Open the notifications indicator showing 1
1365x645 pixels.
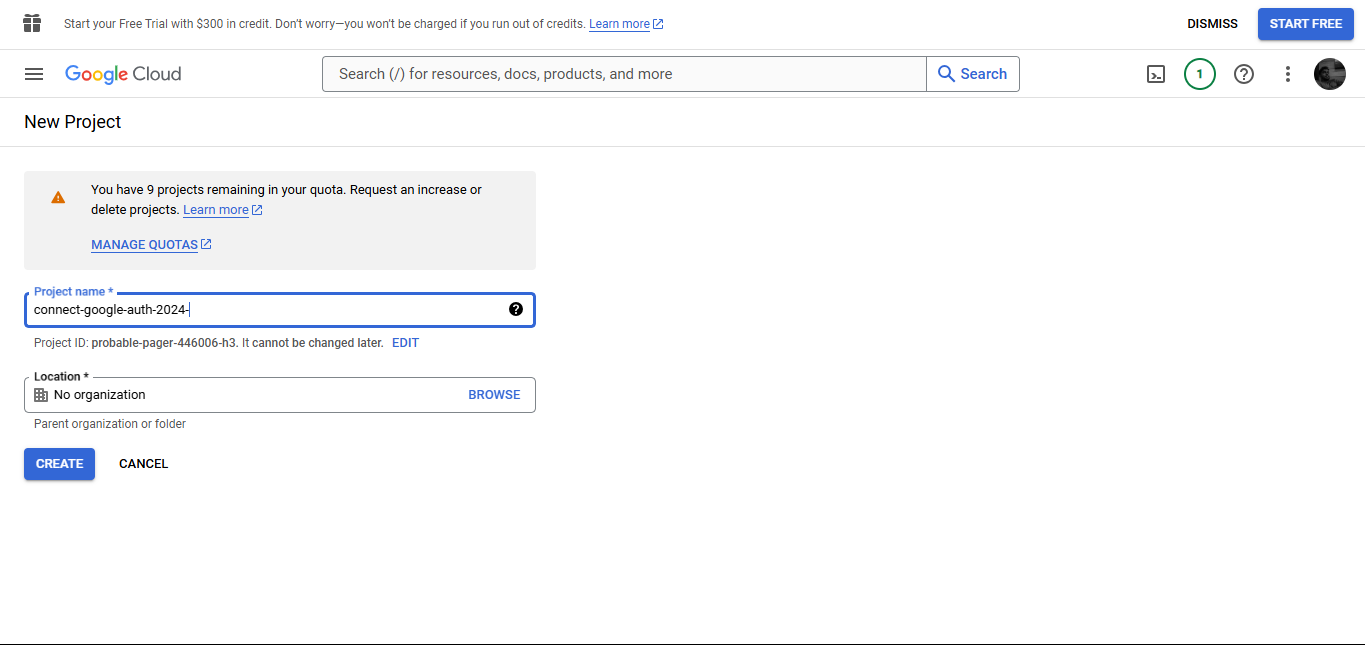(x=1199, y=73)
